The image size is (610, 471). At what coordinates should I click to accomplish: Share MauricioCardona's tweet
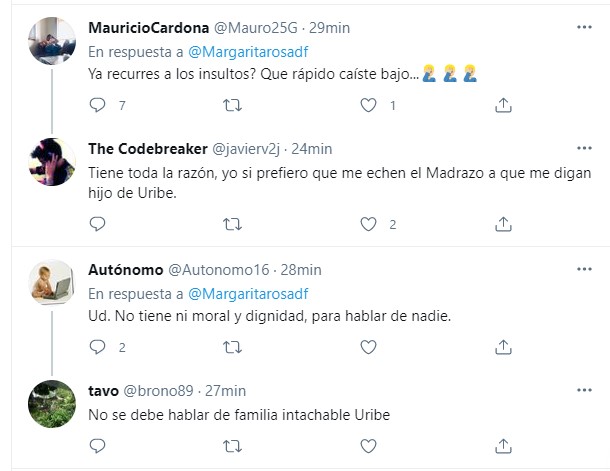pyautogui.click(x=504, y=104)
